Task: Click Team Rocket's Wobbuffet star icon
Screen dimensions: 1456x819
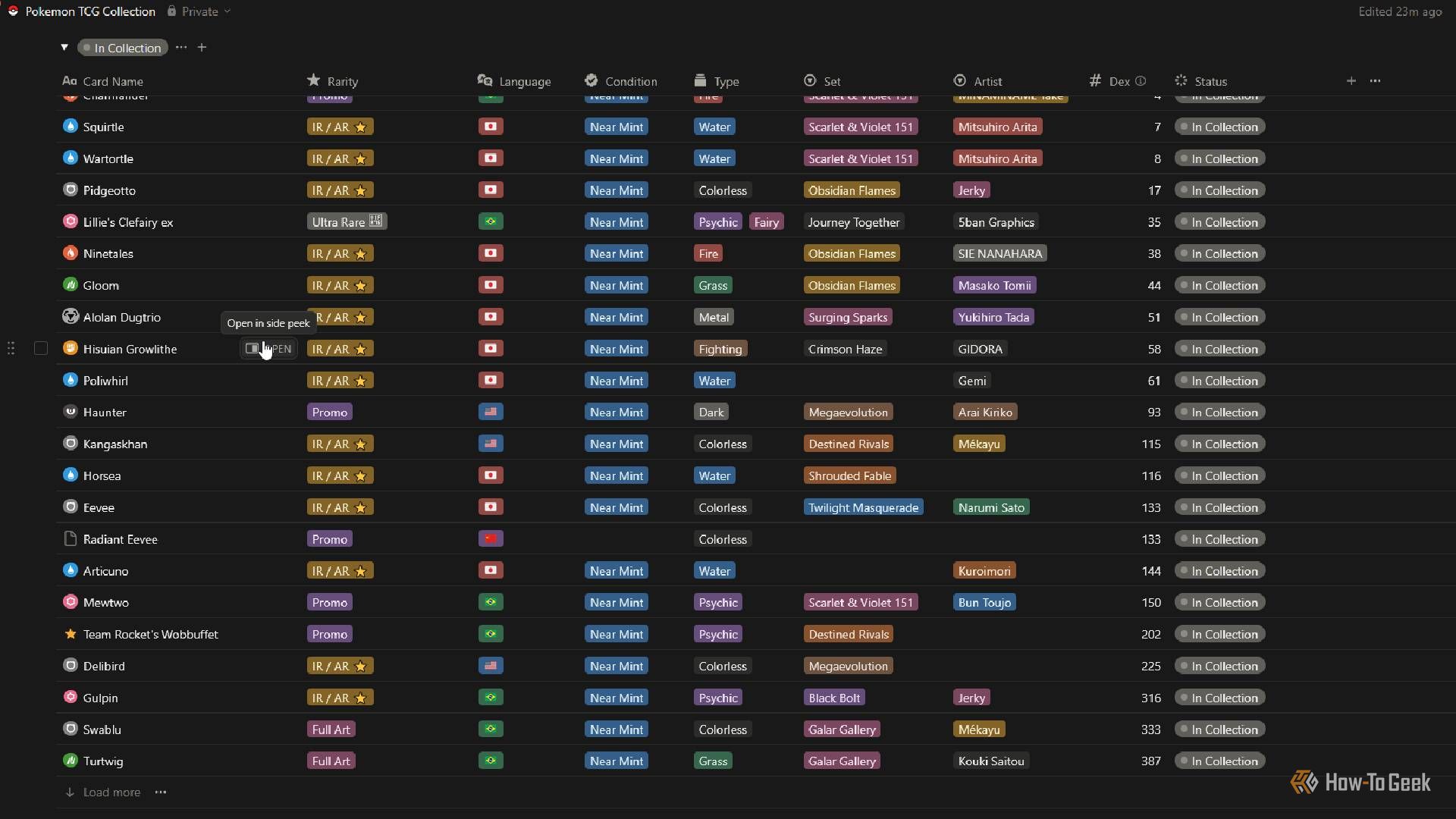Action: 71,634
